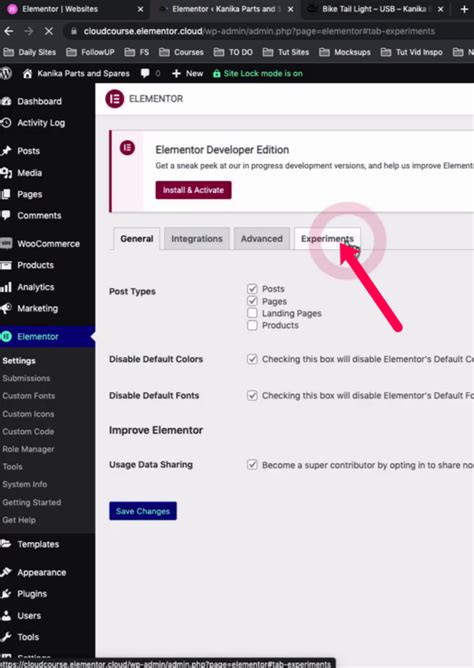This screenshot has height=668, width=474.
Task: Click the green Site Lock padlock icon
Action: [217, 73]
